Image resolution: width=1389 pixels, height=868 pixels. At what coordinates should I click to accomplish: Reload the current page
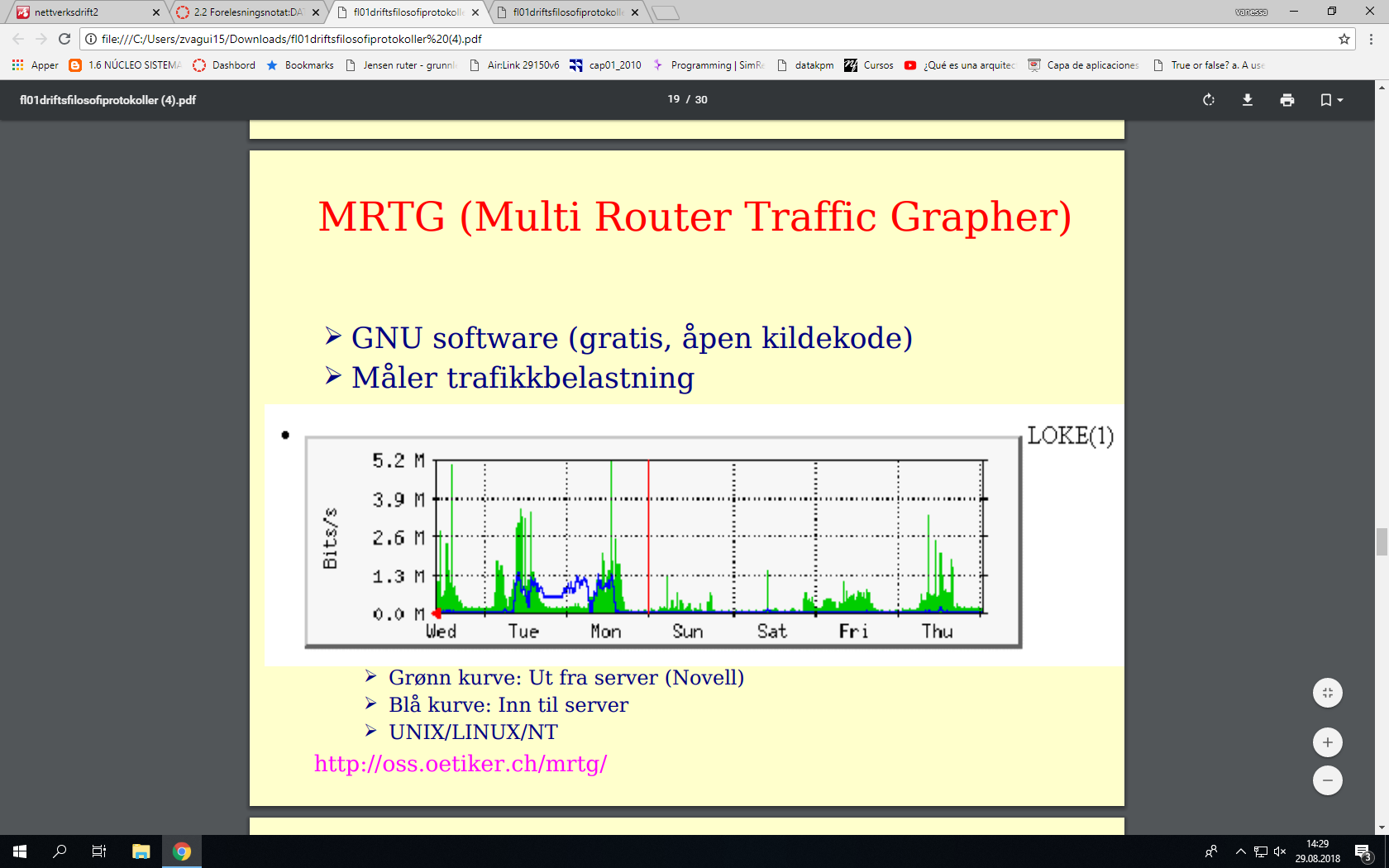point(64,39)
